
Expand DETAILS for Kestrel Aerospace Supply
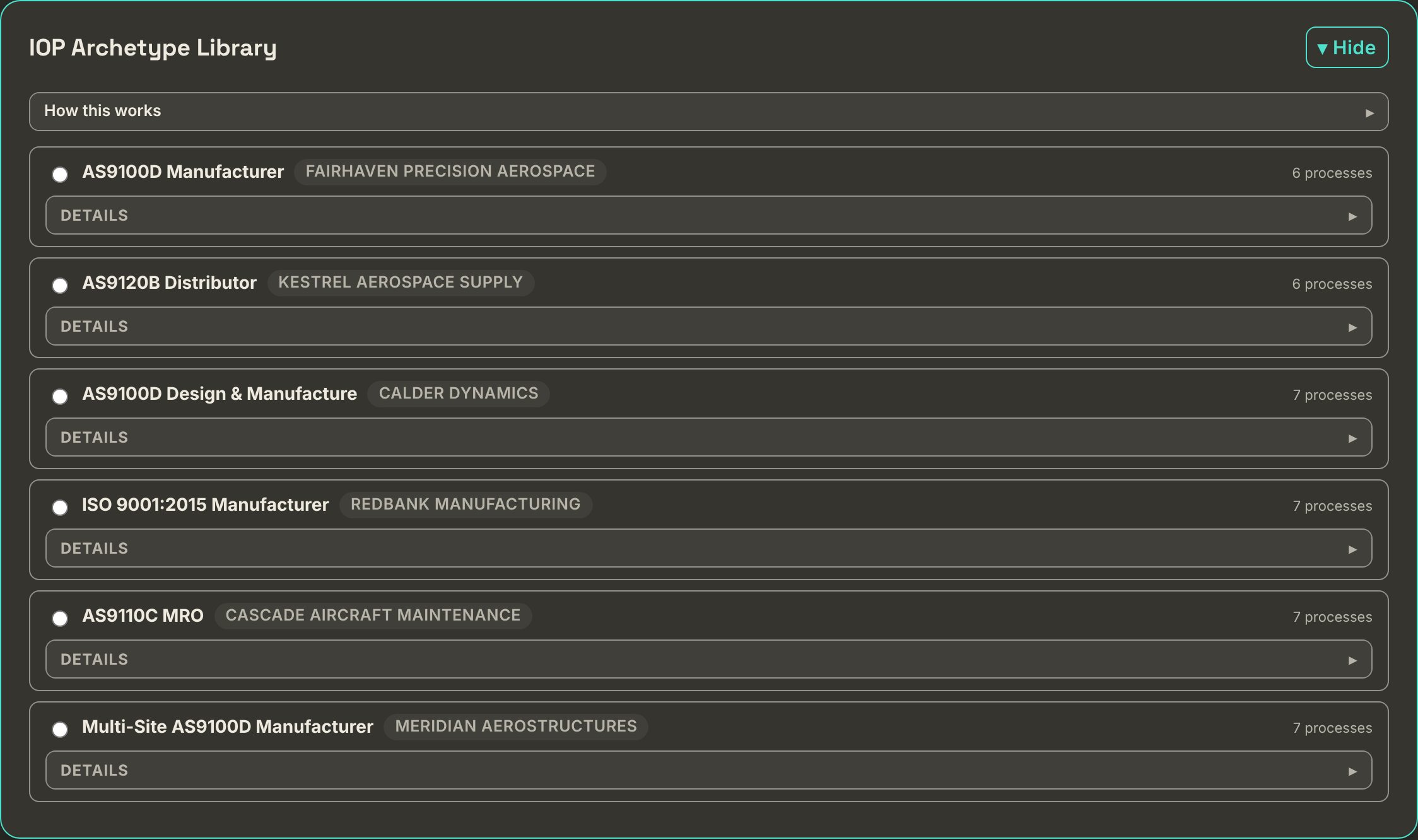tap(708, 326)
